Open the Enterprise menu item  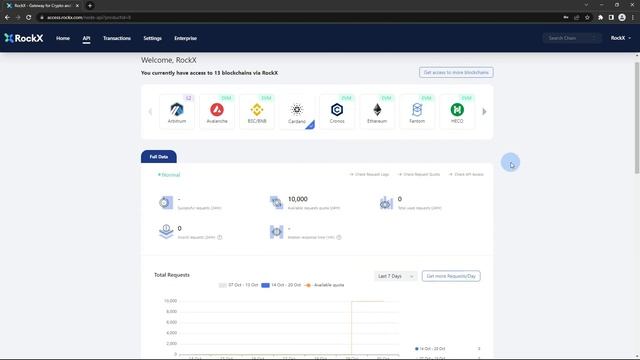[x=185, y=38]
